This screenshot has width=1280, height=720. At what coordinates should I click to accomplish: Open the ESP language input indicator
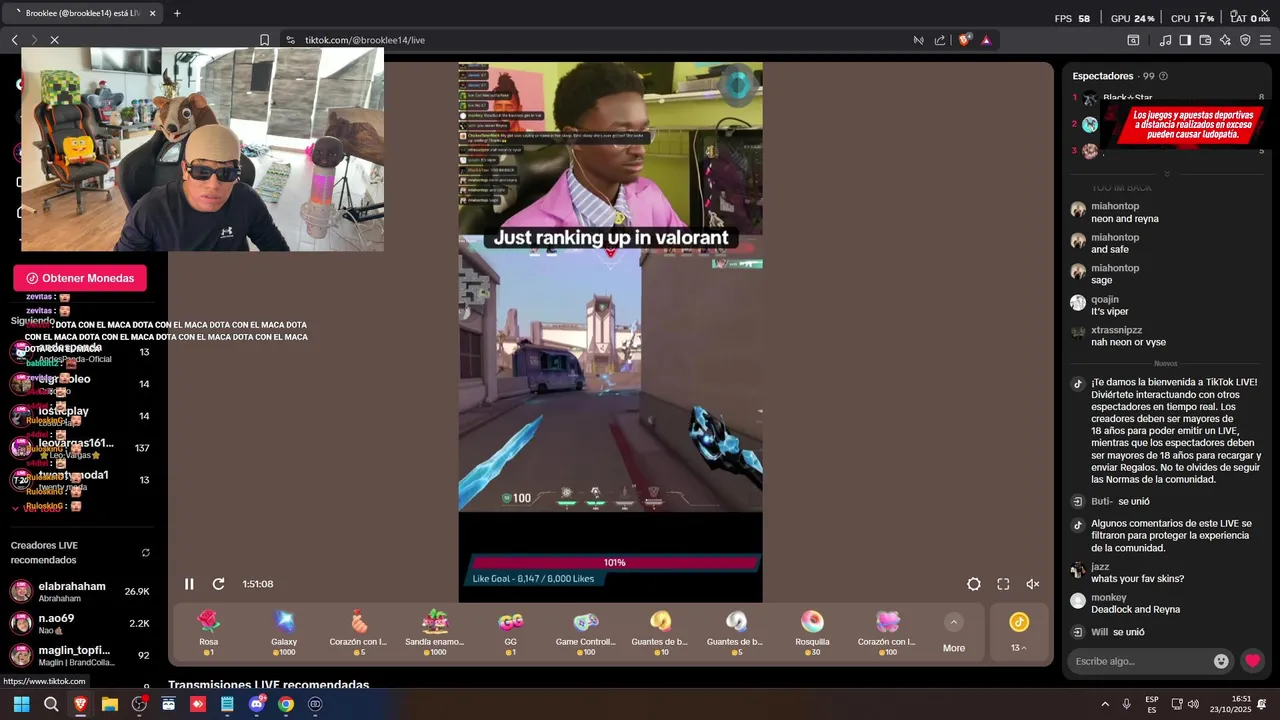(1152, 704)
